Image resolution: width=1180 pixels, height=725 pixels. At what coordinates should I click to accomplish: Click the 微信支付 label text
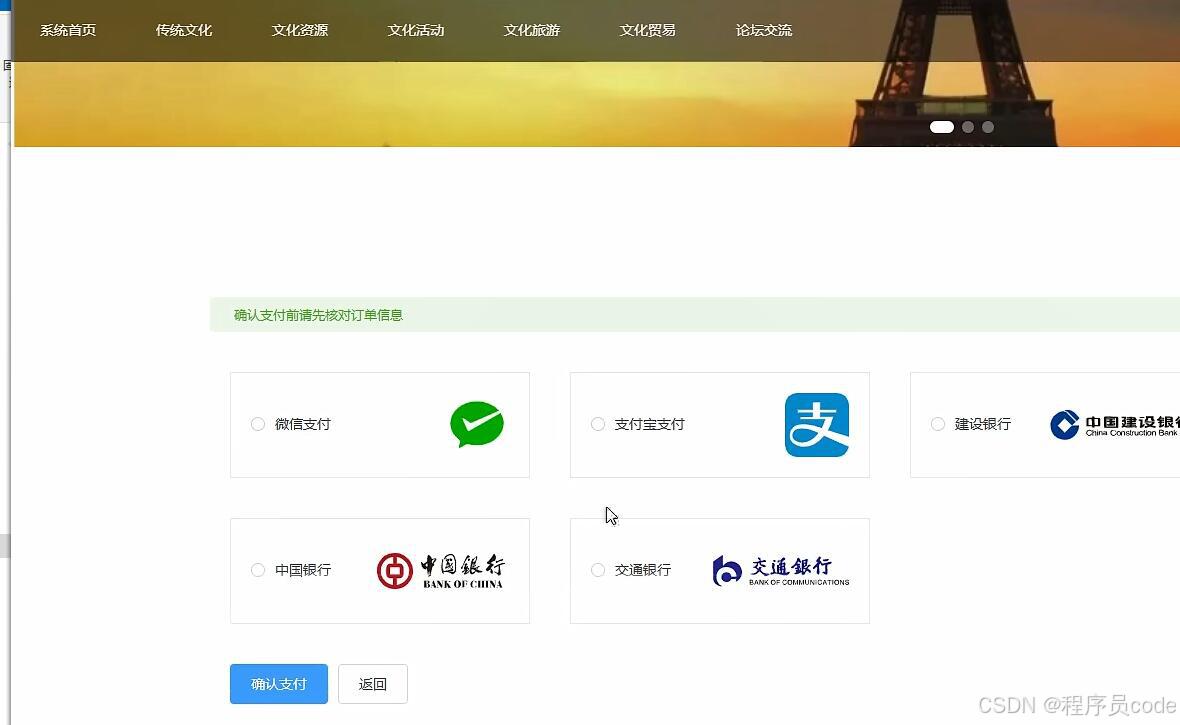(303, 424)
